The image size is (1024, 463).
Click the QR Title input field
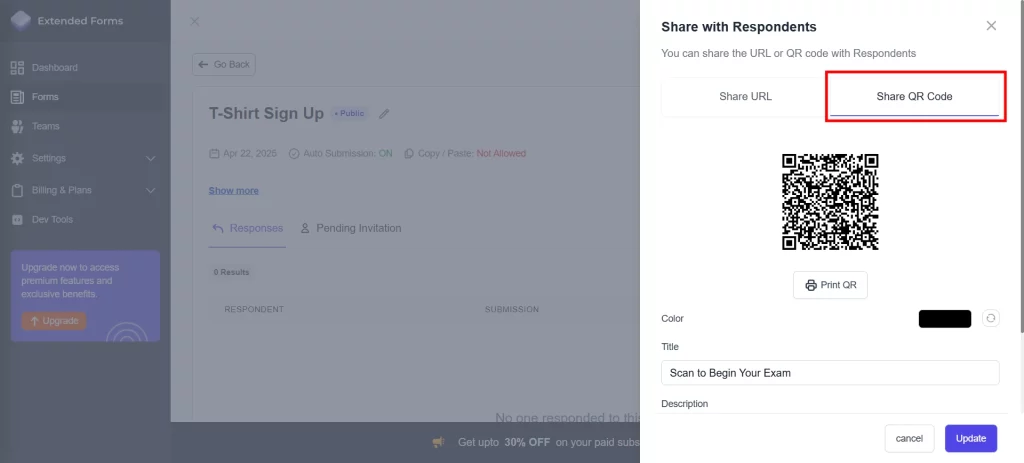(830, 372)
